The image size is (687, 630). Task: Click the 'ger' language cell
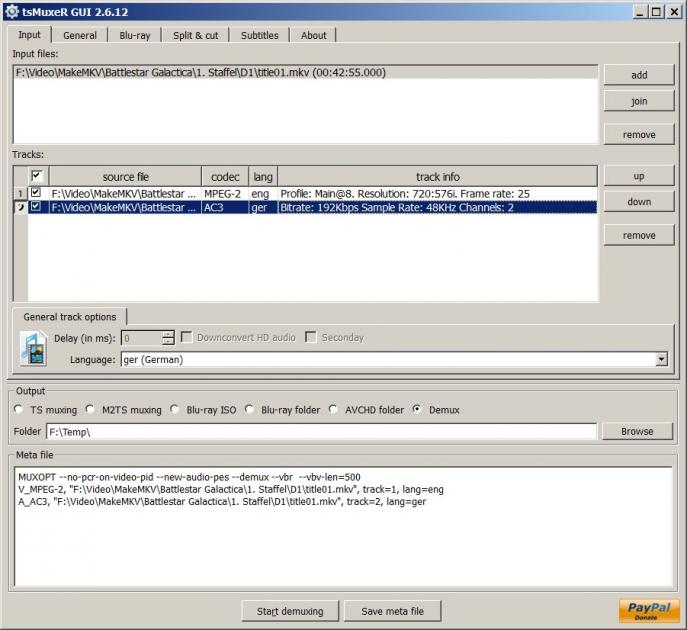263,207
